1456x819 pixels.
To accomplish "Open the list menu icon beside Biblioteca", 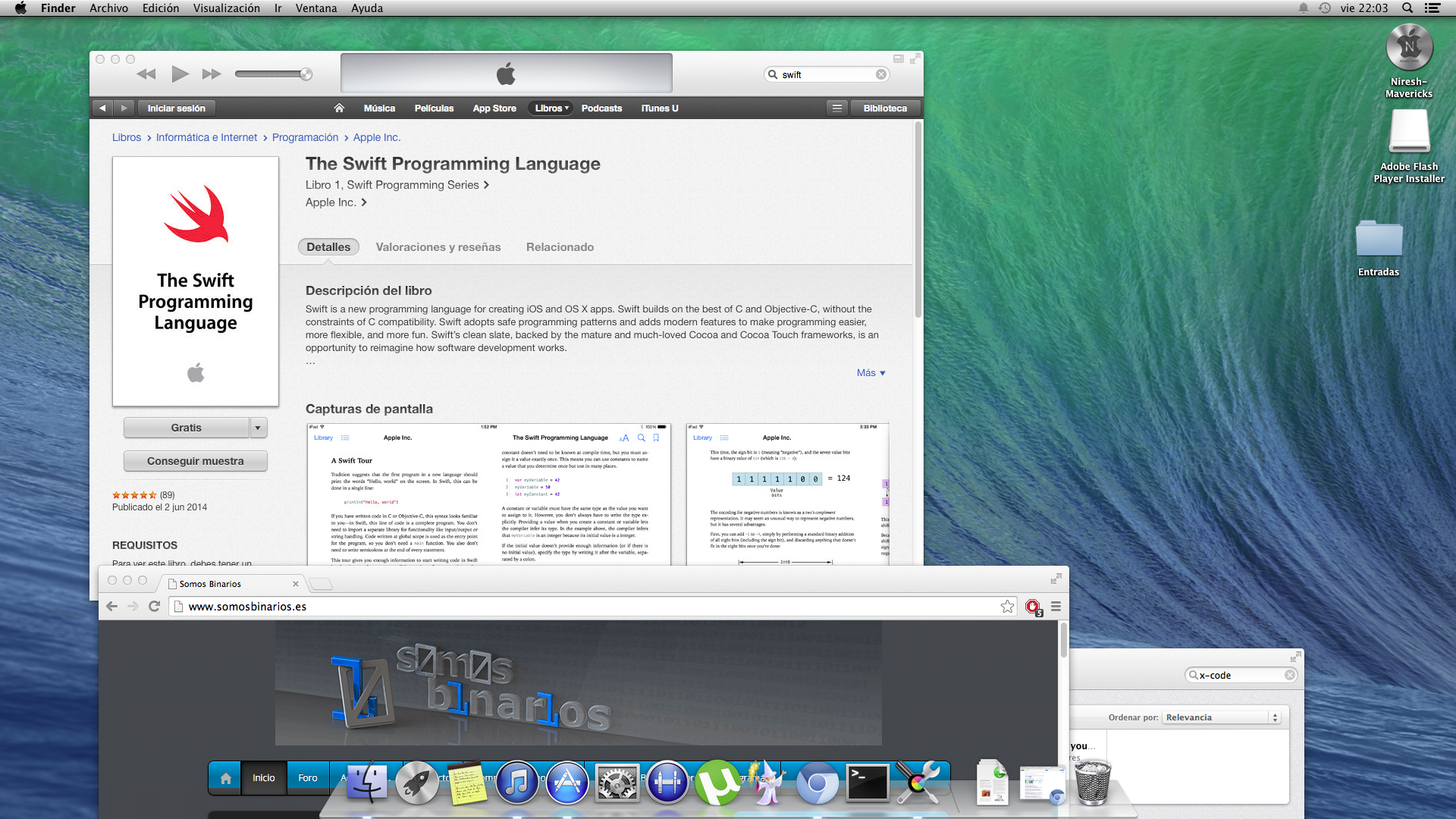I will coord(837,108).
